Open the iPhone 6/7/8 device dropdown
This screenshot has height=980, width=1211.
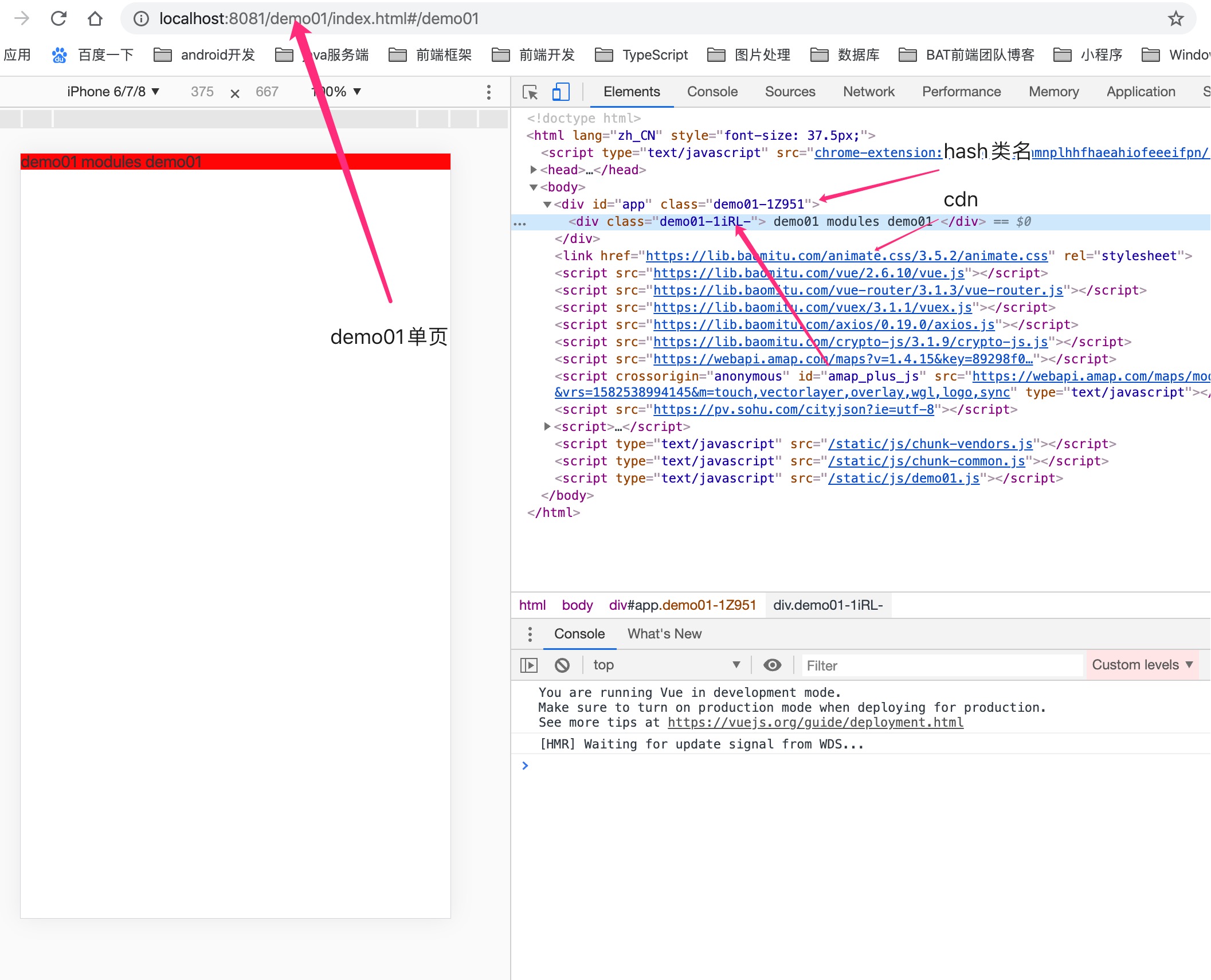coord(113,92)
